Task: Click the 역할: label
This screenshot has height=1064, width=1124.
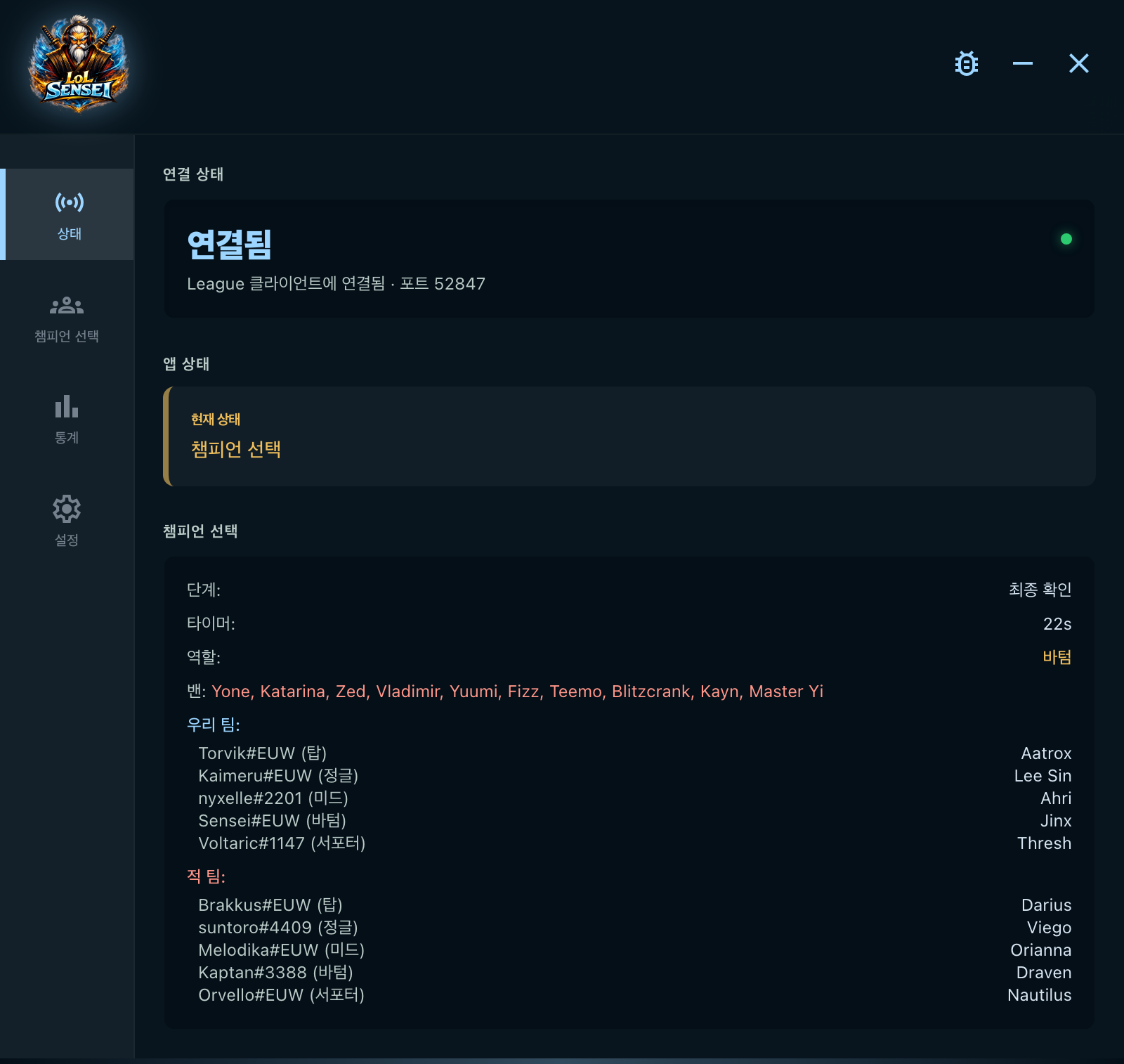Action: (204, 657)
